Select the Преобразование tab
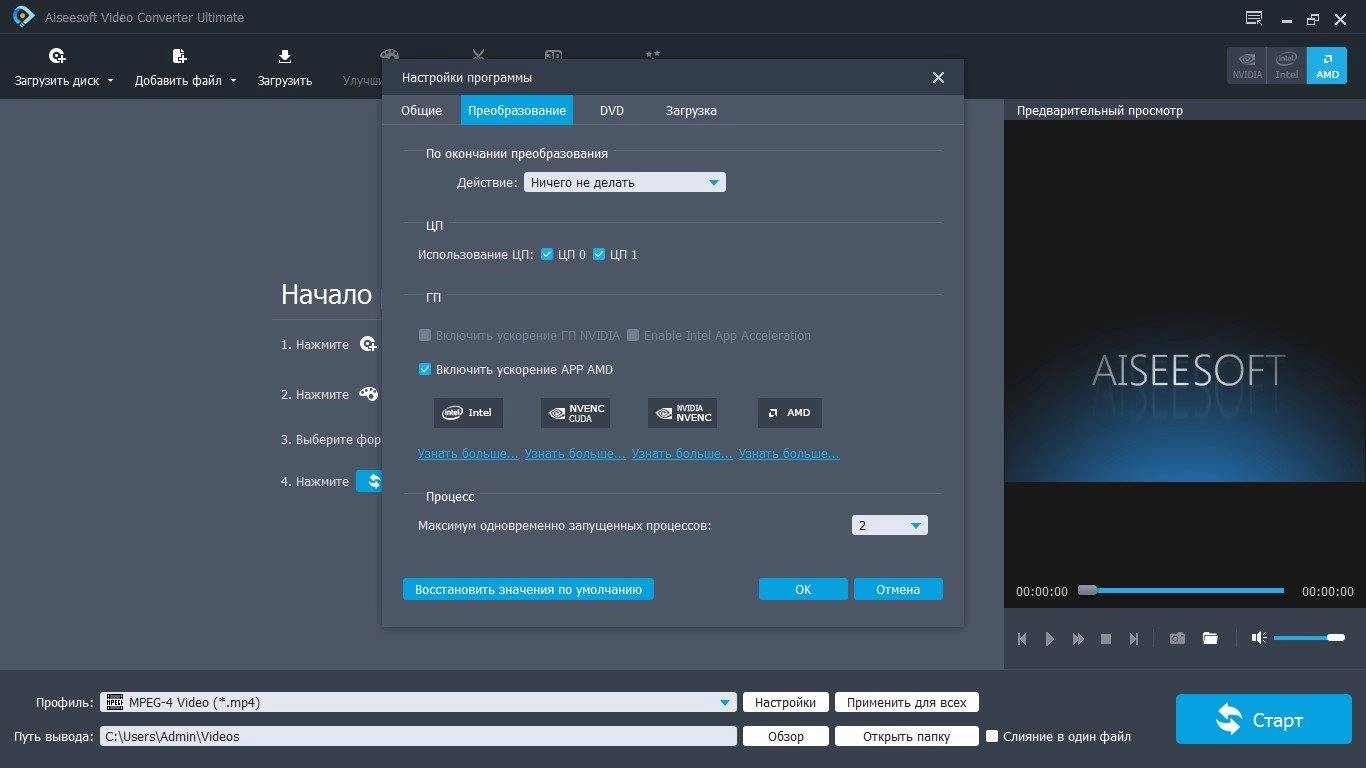 pyautogui.click(x=517, y=110)
